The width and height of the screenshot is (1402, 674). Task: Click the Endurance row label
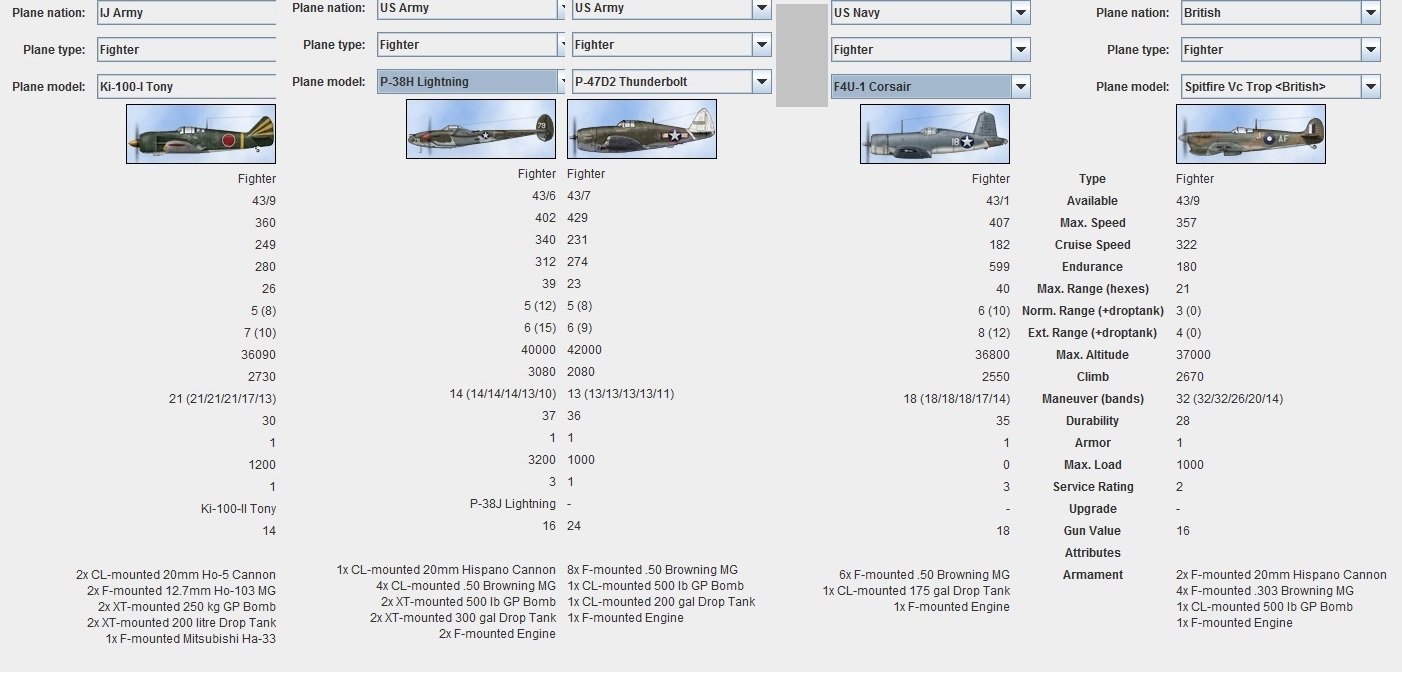click(1092, 267)
